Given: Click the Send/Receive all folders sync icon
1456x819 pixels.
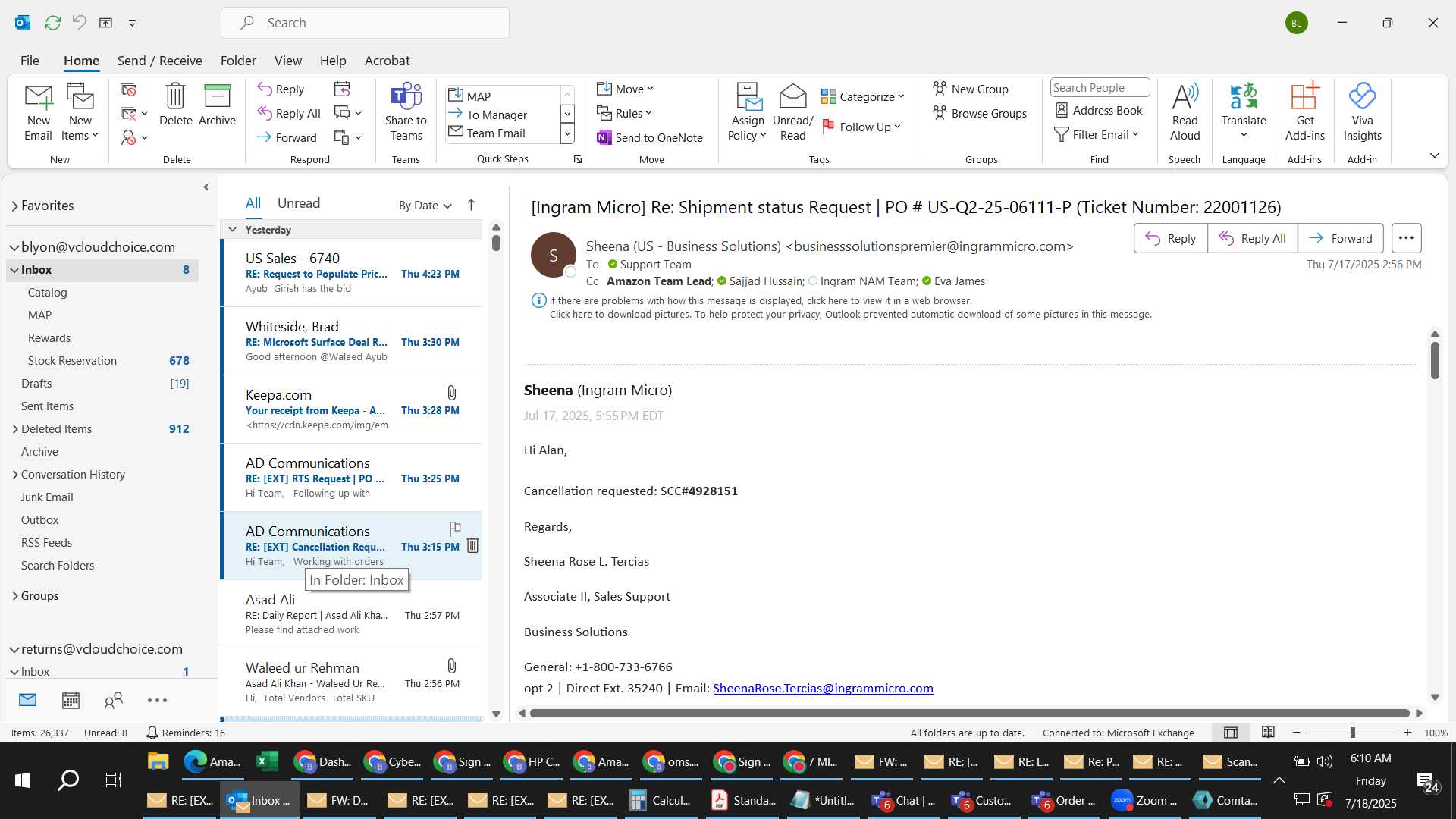Looking at the screenshot, I should [53, 23].
